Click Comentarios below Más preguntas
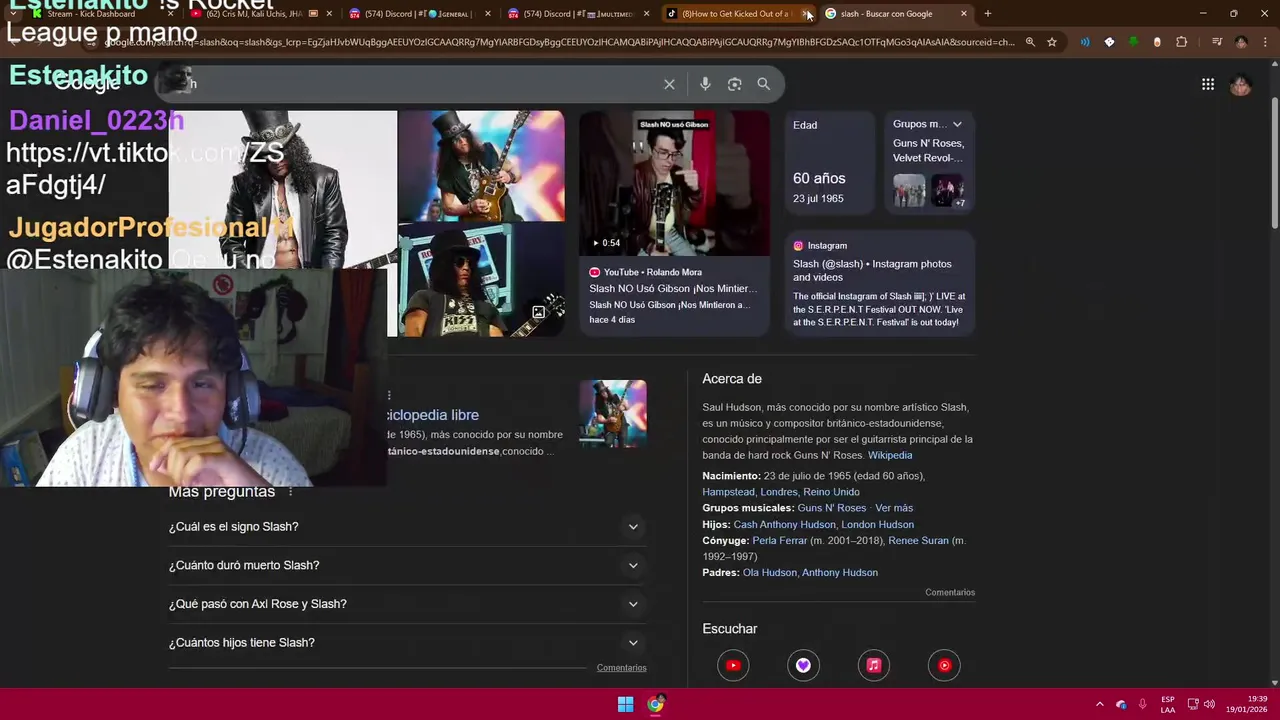The height and width of the screenshot is (720, 1280). coord(621,668)
